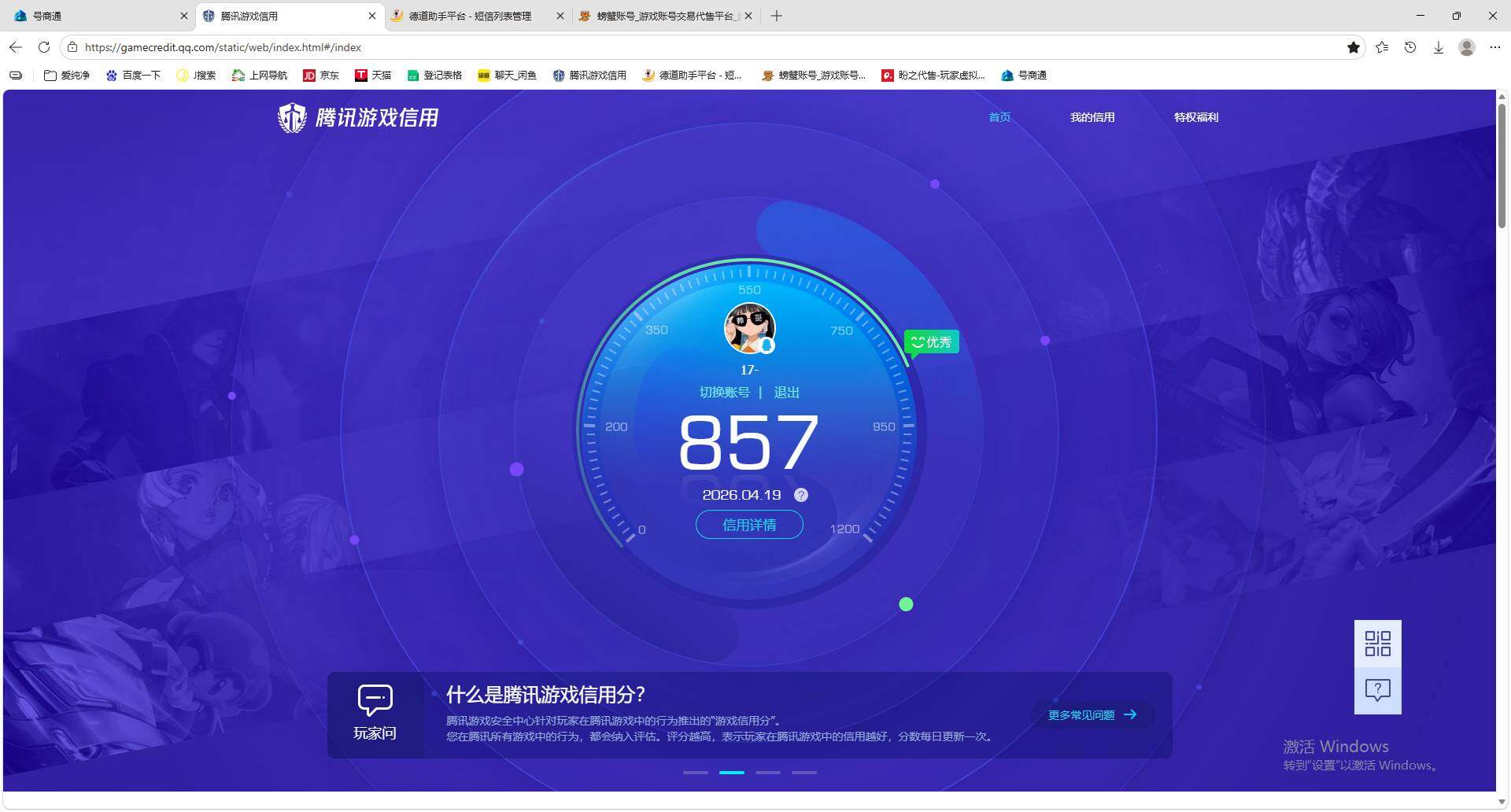Open the 腾讯游戏信用 shield logo on top left
Viewport: 1511px width, 812px height.
(x=292, y=117)
